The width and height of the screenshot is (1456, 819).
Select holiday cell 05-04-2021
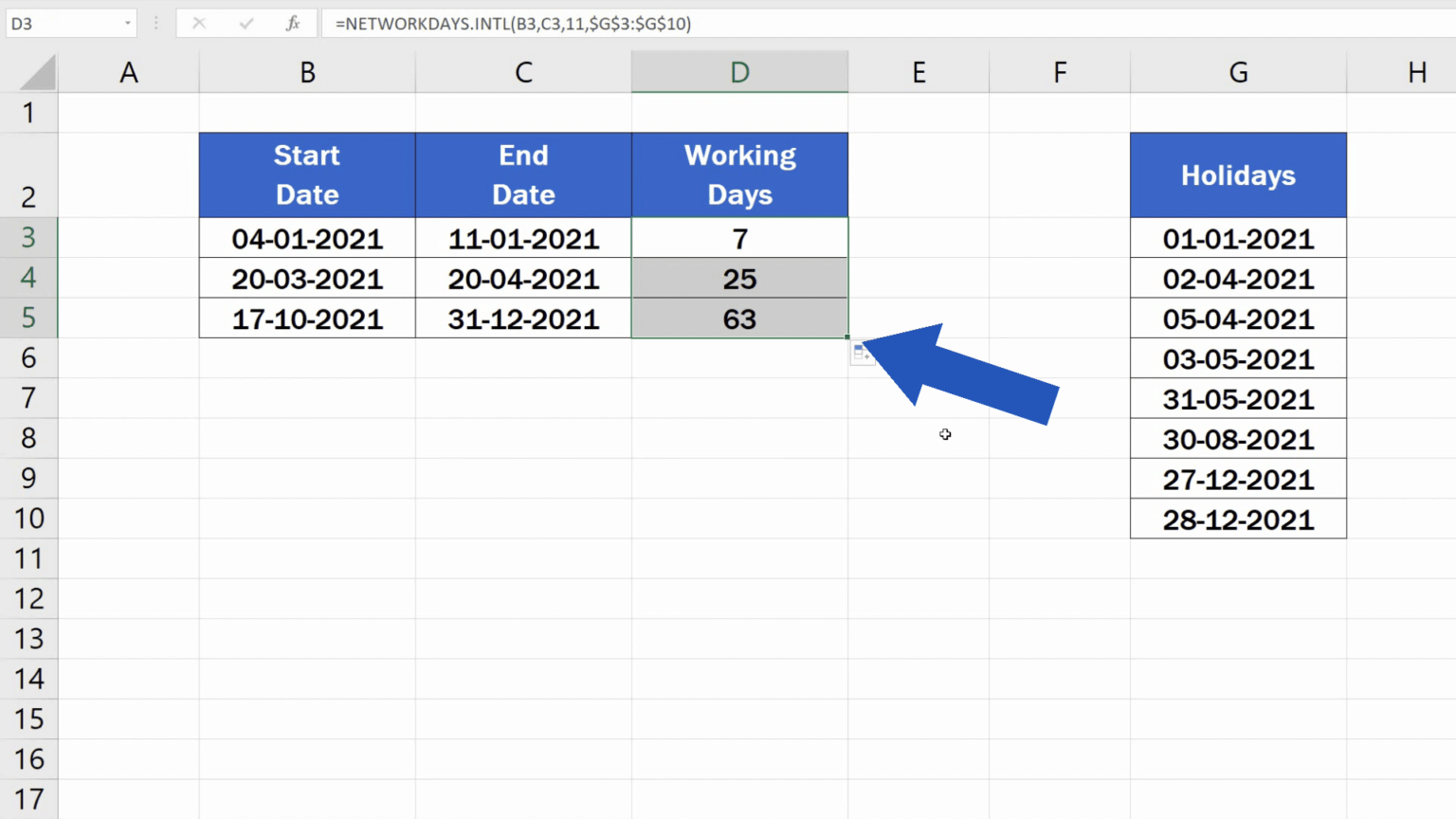tap(1238, 318)
